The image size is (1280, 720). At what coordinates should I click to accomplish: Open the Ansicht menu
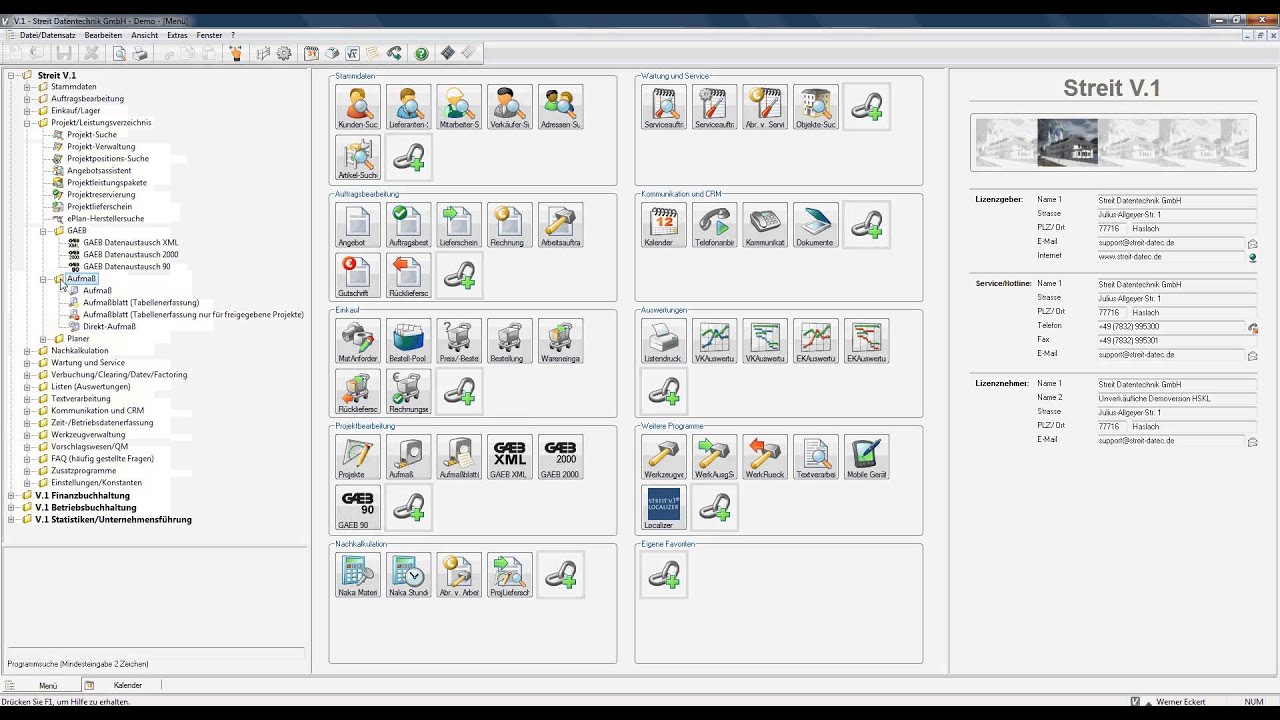pos(145,35)
